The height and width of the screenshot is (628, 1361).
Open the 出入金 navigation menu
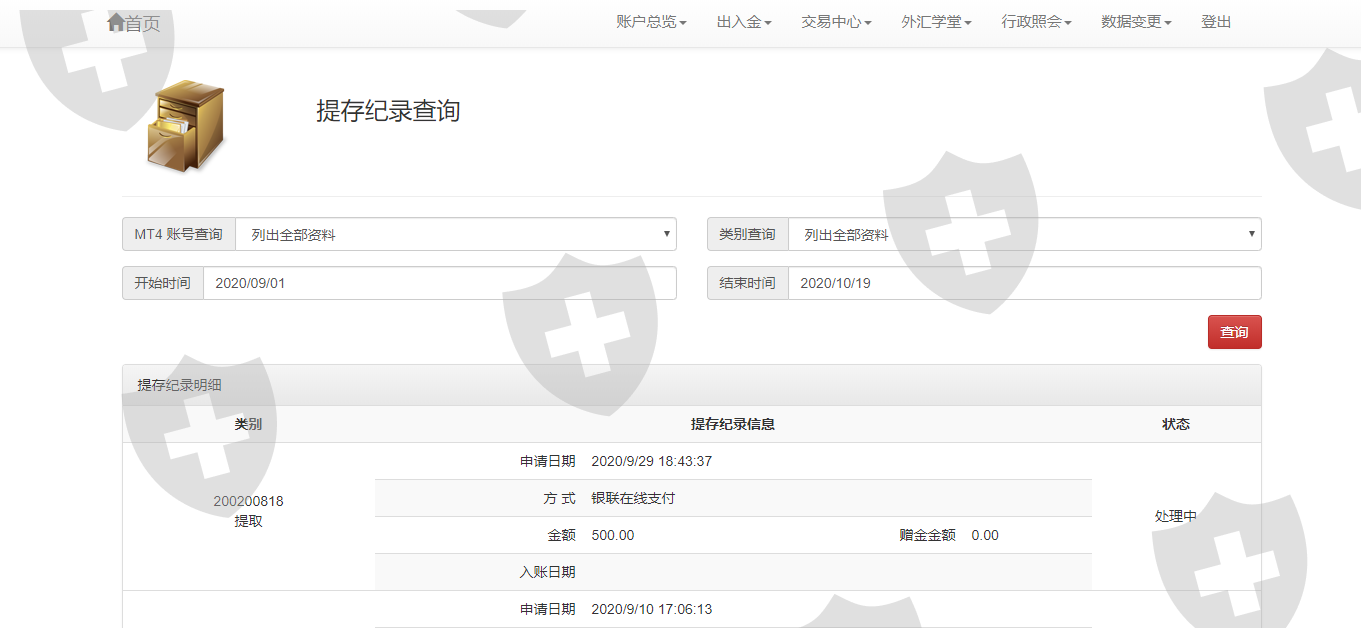tap(744, 22)
